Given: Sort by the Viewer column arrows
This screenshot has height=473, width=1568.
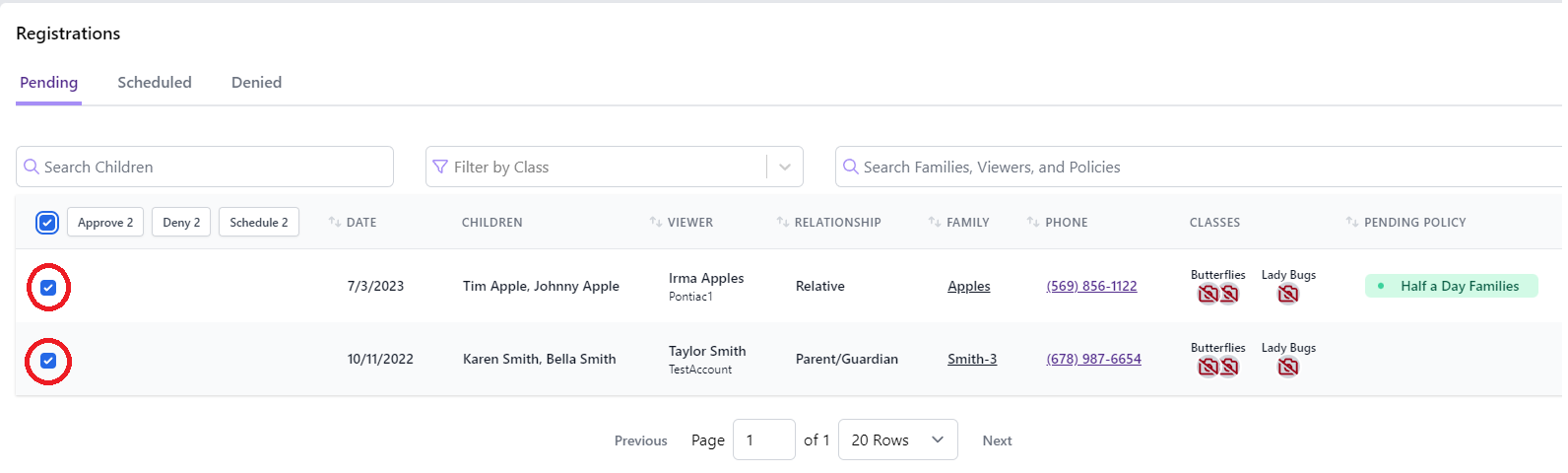Looking at the screenshot, I should (656, 223).
